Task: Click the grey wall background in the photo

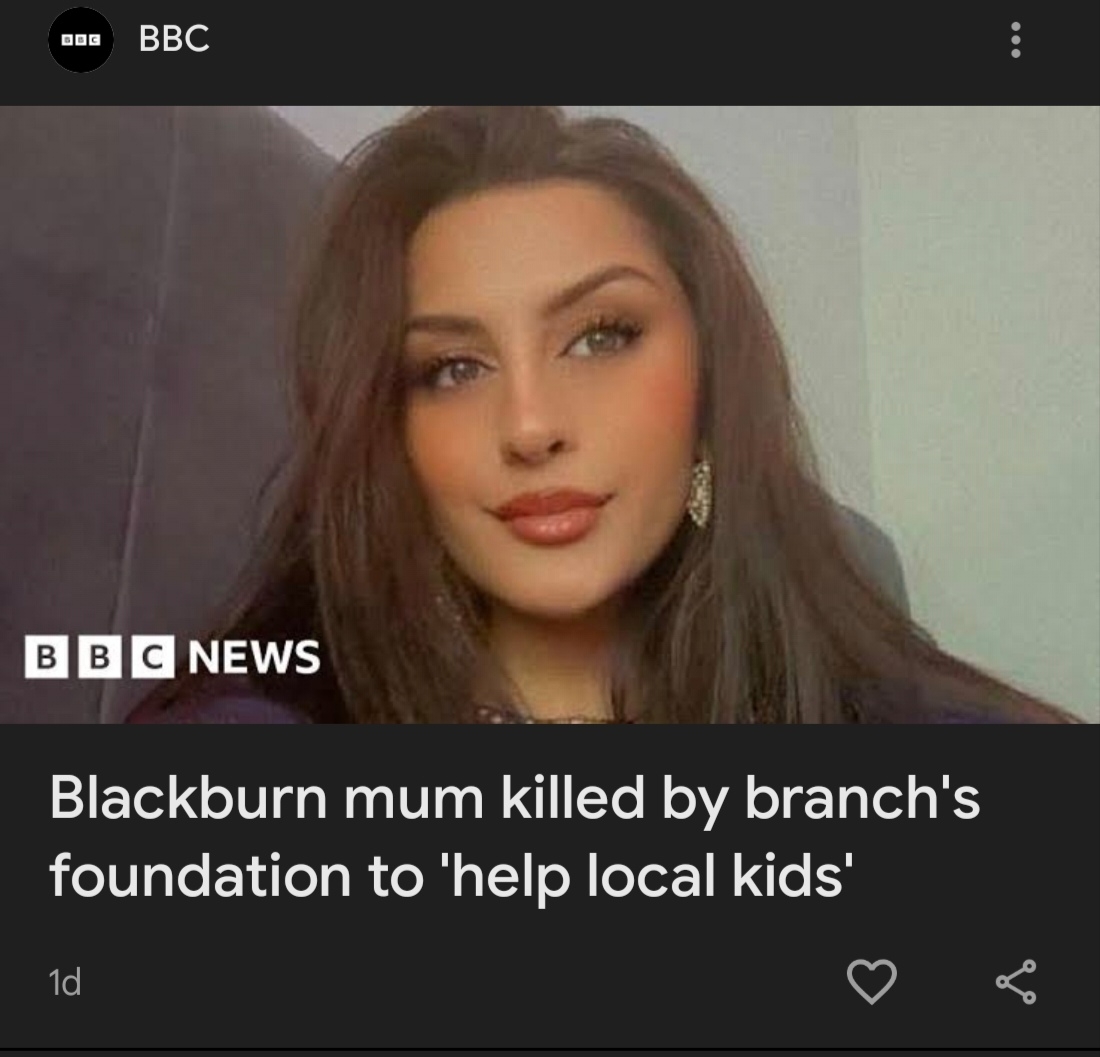Action: pos(968,351)
